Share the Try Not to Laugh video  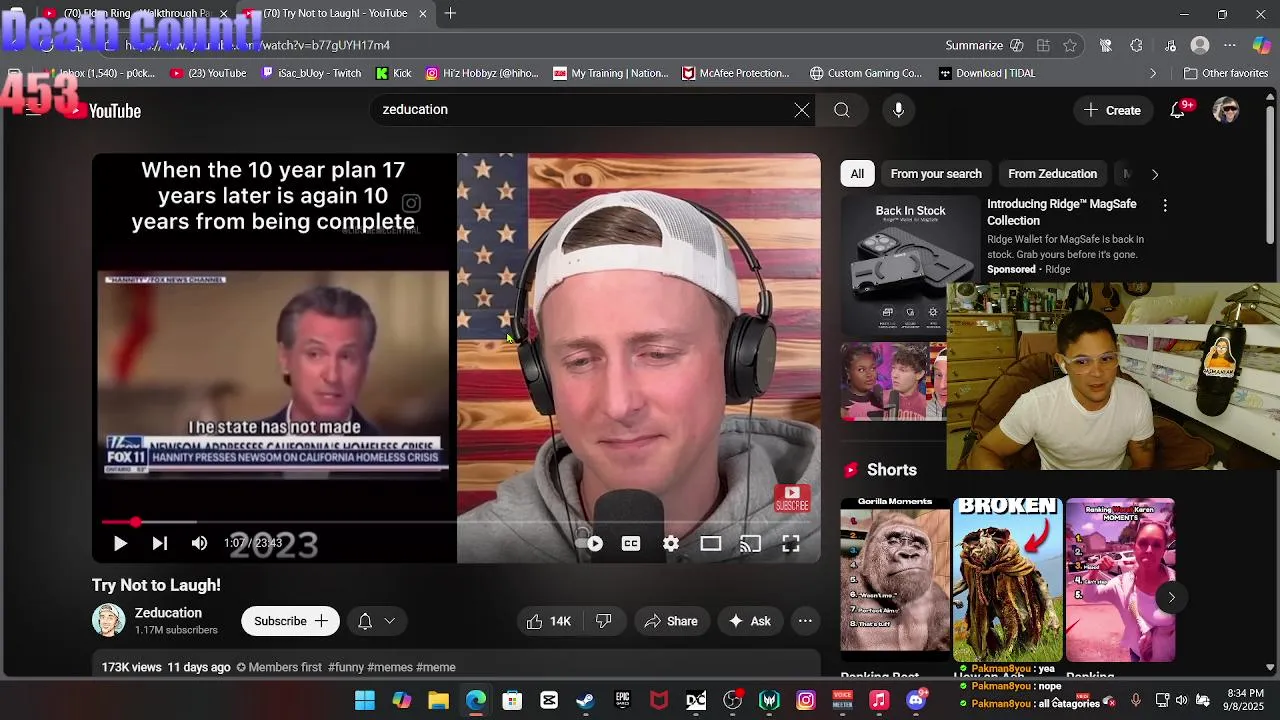(x=671, y=621)
